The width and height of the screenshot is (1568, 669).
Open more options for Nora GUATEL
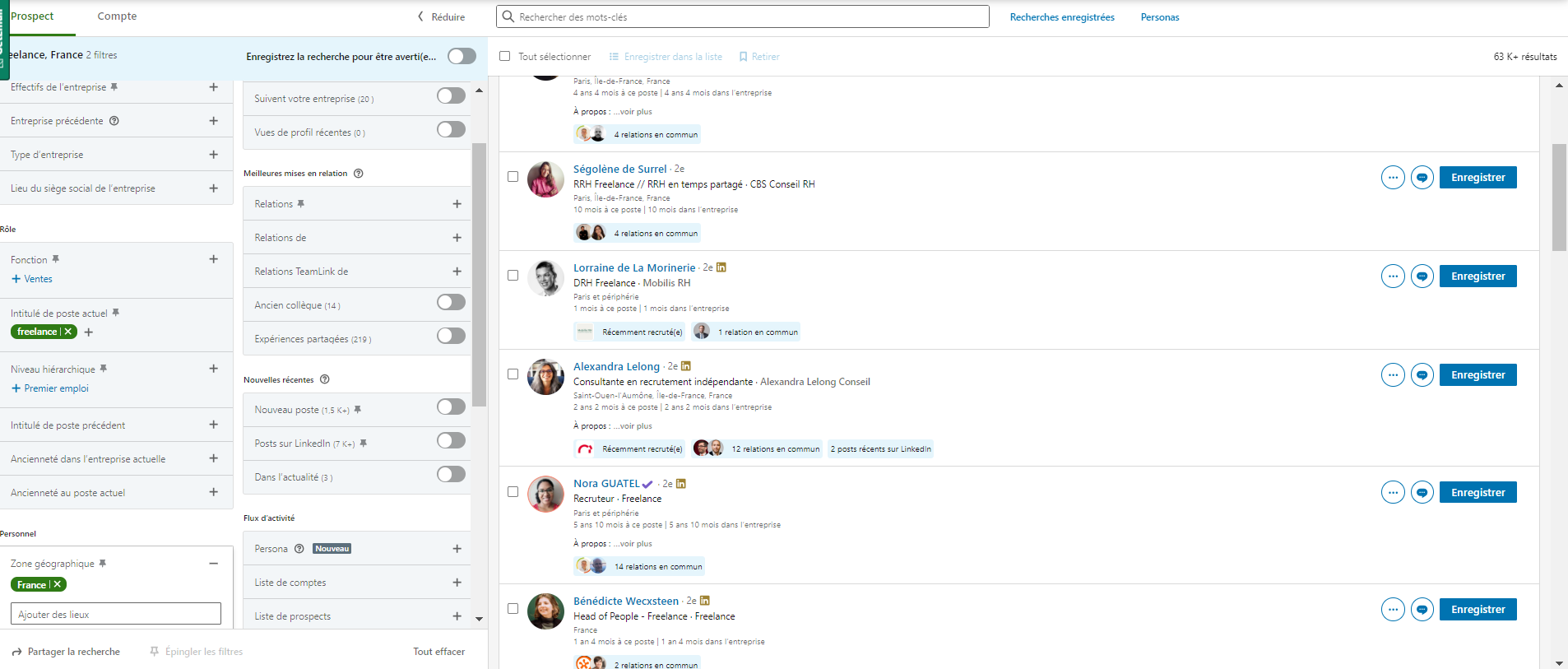pyautogui.click(x=1393, y=493)
